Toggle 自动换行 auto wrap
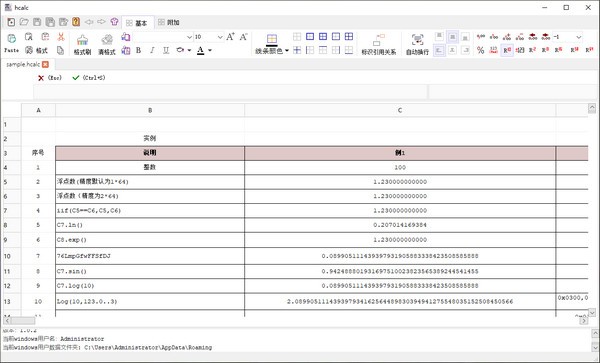The image size is (600, 363). tap(417, 44)
